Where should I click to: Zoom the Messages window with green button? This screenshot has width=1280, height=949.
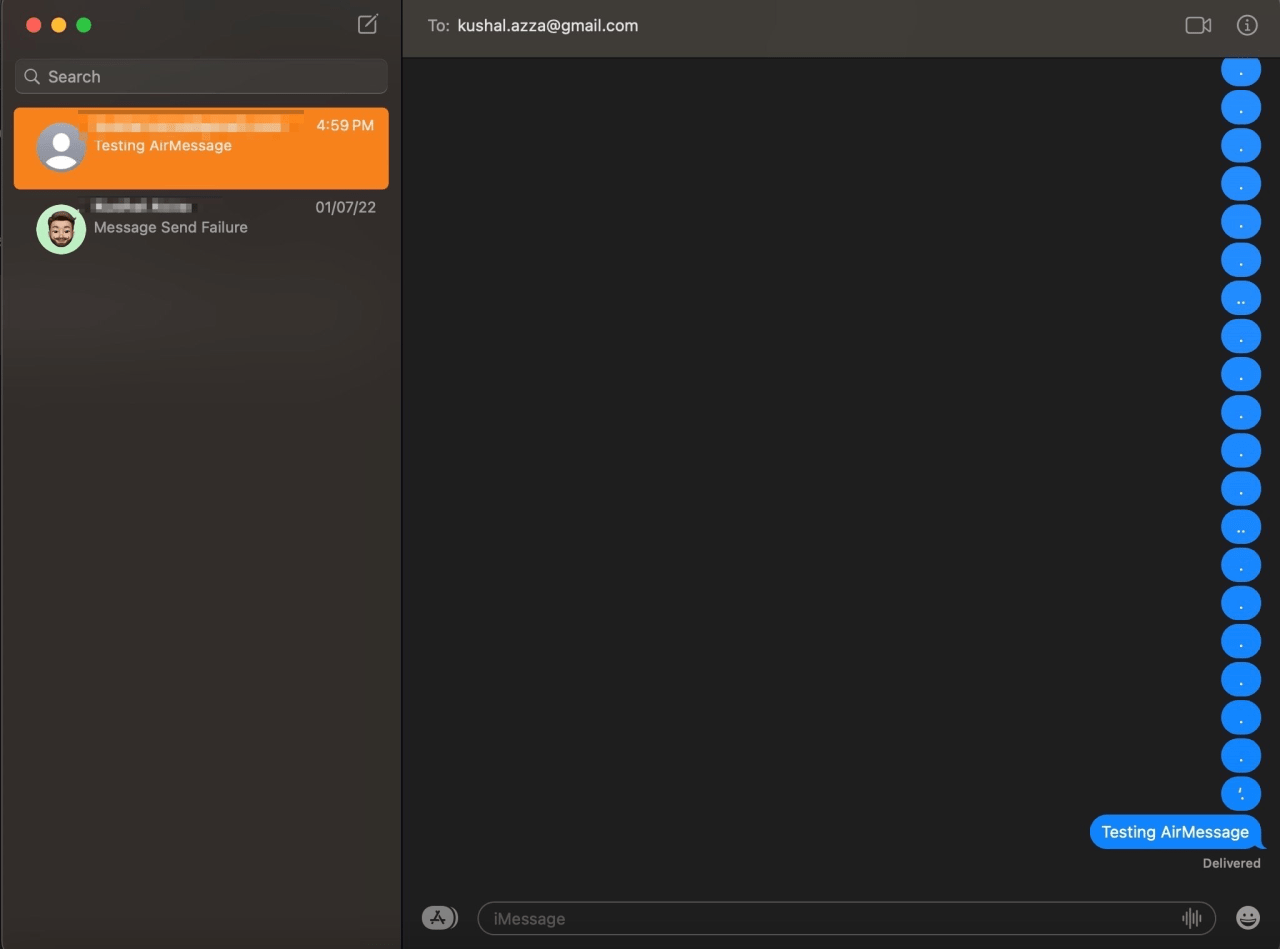tap(84, 25)
